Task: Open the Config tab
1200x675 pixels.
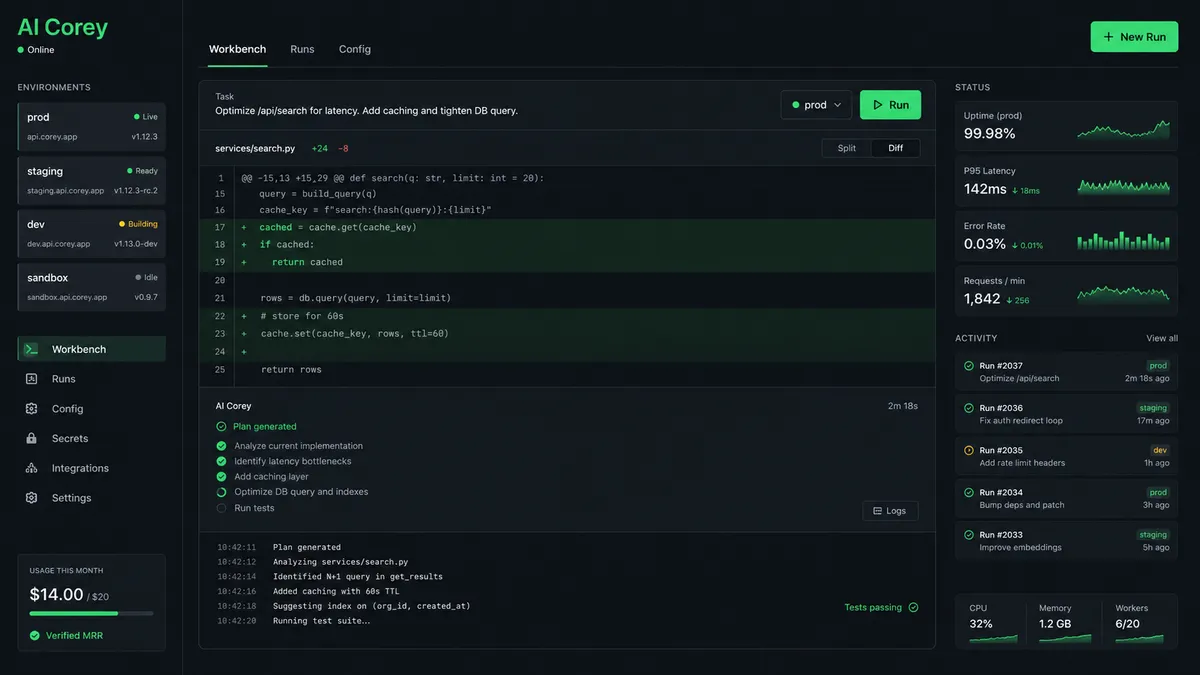Action: (355, 49)
